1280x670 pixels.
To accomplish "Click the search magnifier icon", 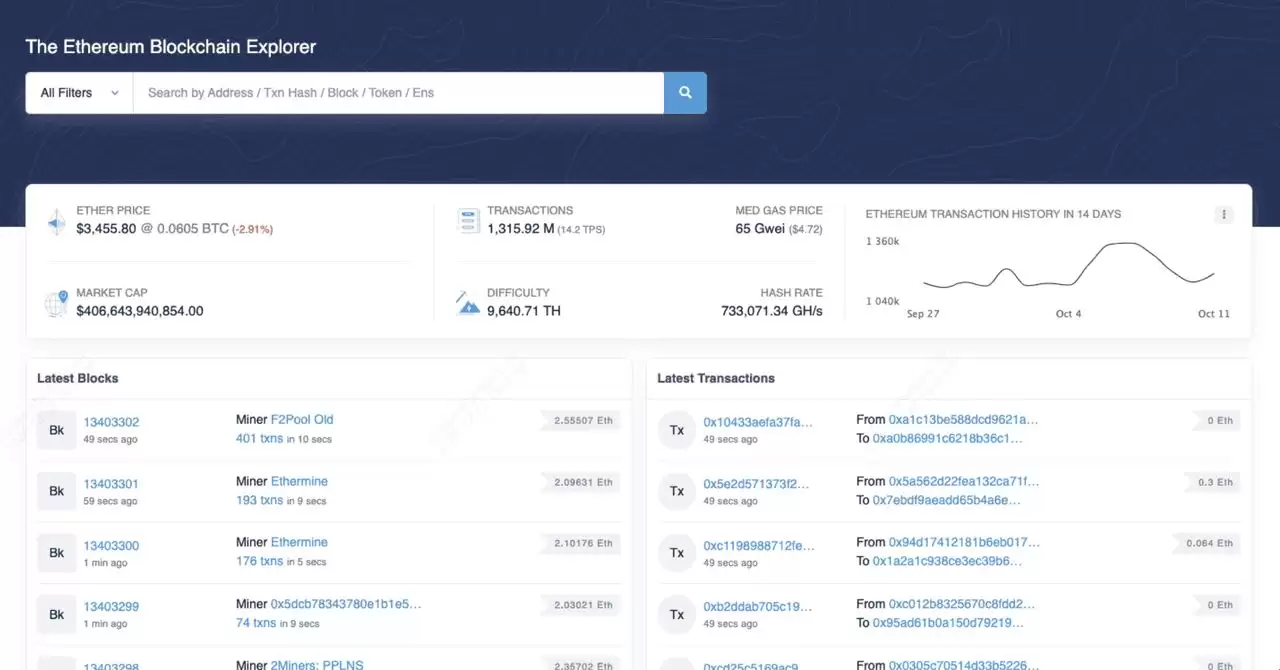I will (x=685, y=92).
